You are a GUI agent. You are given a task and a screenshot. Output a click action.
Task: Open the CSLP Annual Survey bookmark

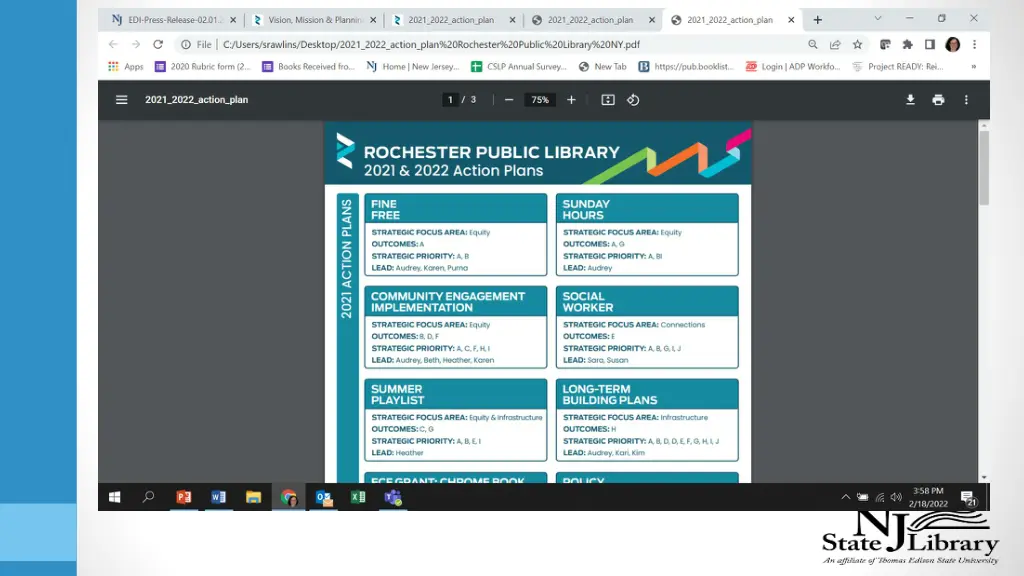519,67
